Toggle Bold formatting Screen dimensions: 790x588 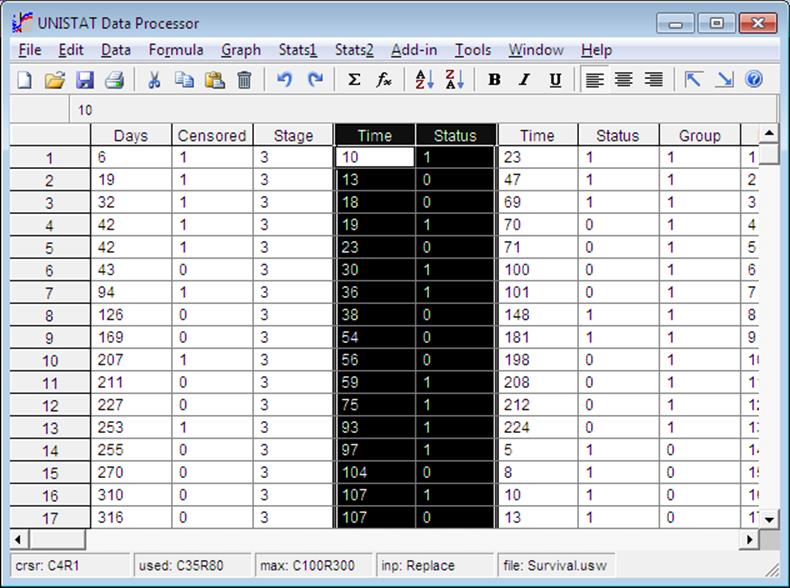click(x=494, y=80)
